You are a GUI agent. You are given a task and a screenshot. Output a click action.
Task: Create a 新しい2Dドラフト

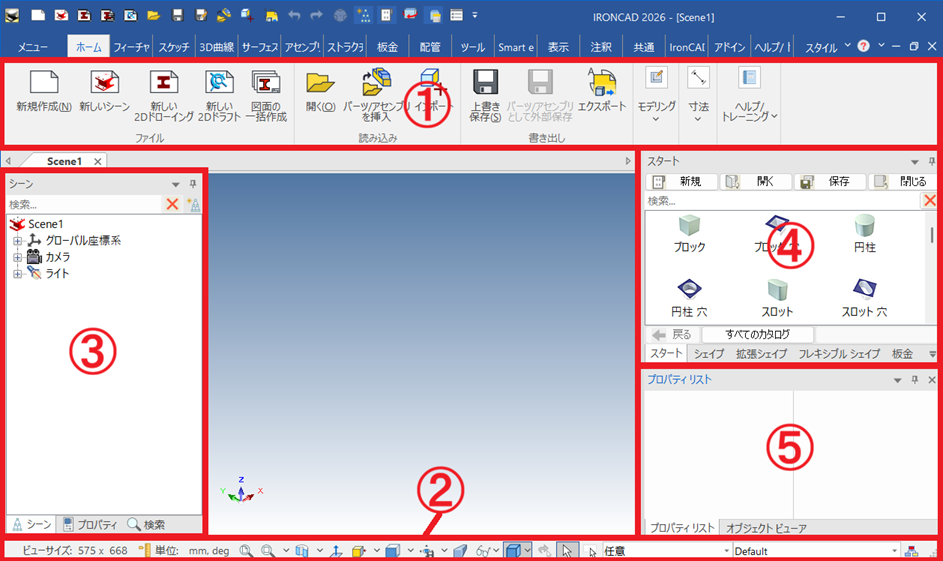[220, 82]
